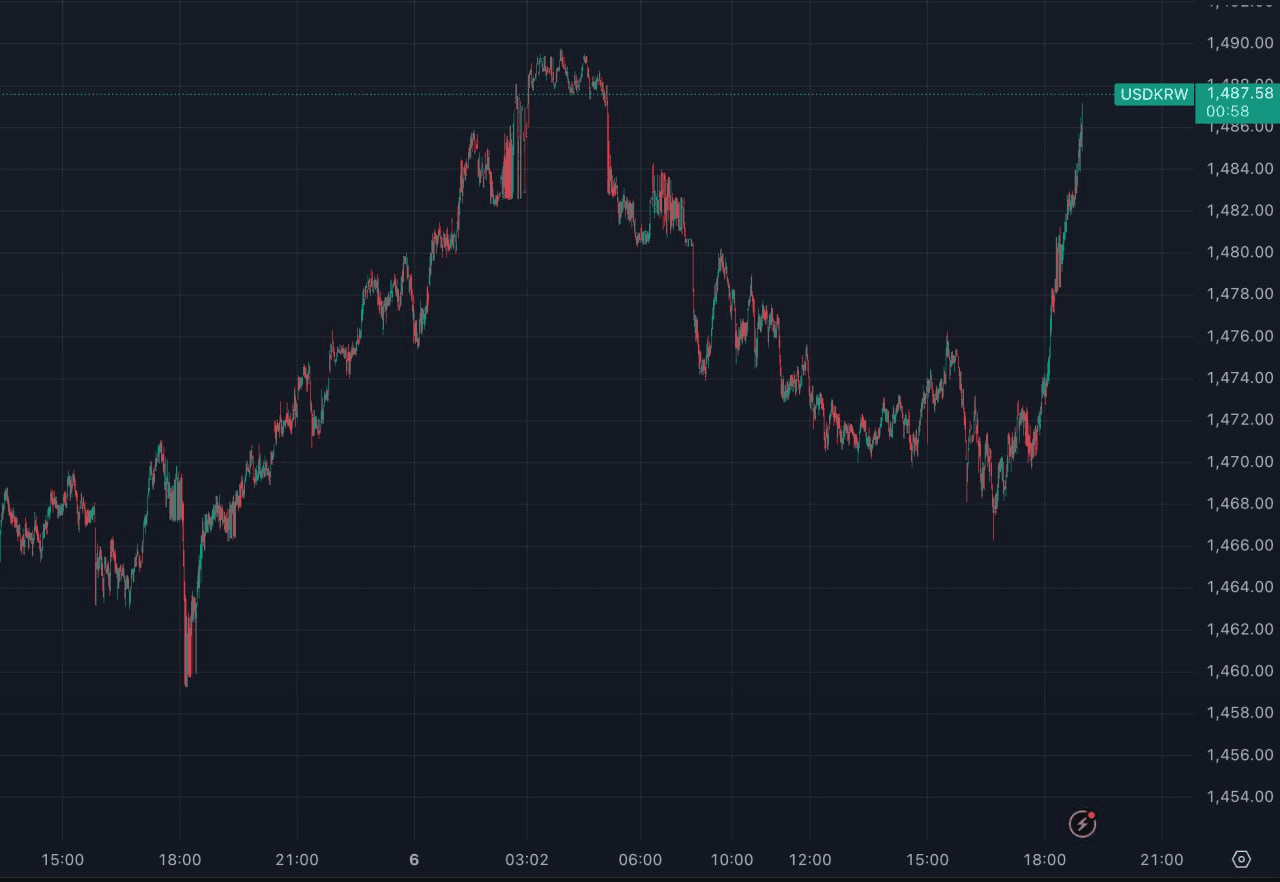Viewport: 1280px width, 882px height.
Task: Click the 00:58 bar countdown timer
Action: [1227, 111]
